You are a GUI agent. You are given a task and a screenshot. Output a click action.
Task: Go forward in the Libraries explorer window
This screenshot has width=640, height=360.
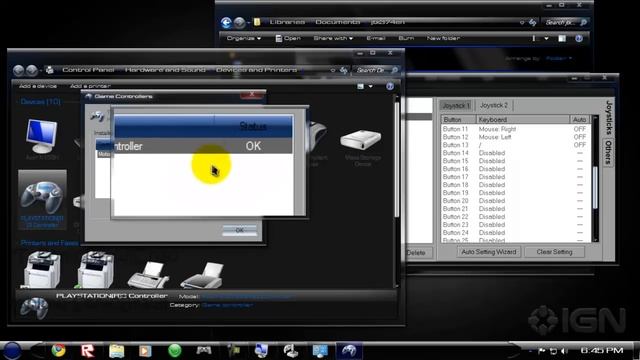(x=240, y=22)
